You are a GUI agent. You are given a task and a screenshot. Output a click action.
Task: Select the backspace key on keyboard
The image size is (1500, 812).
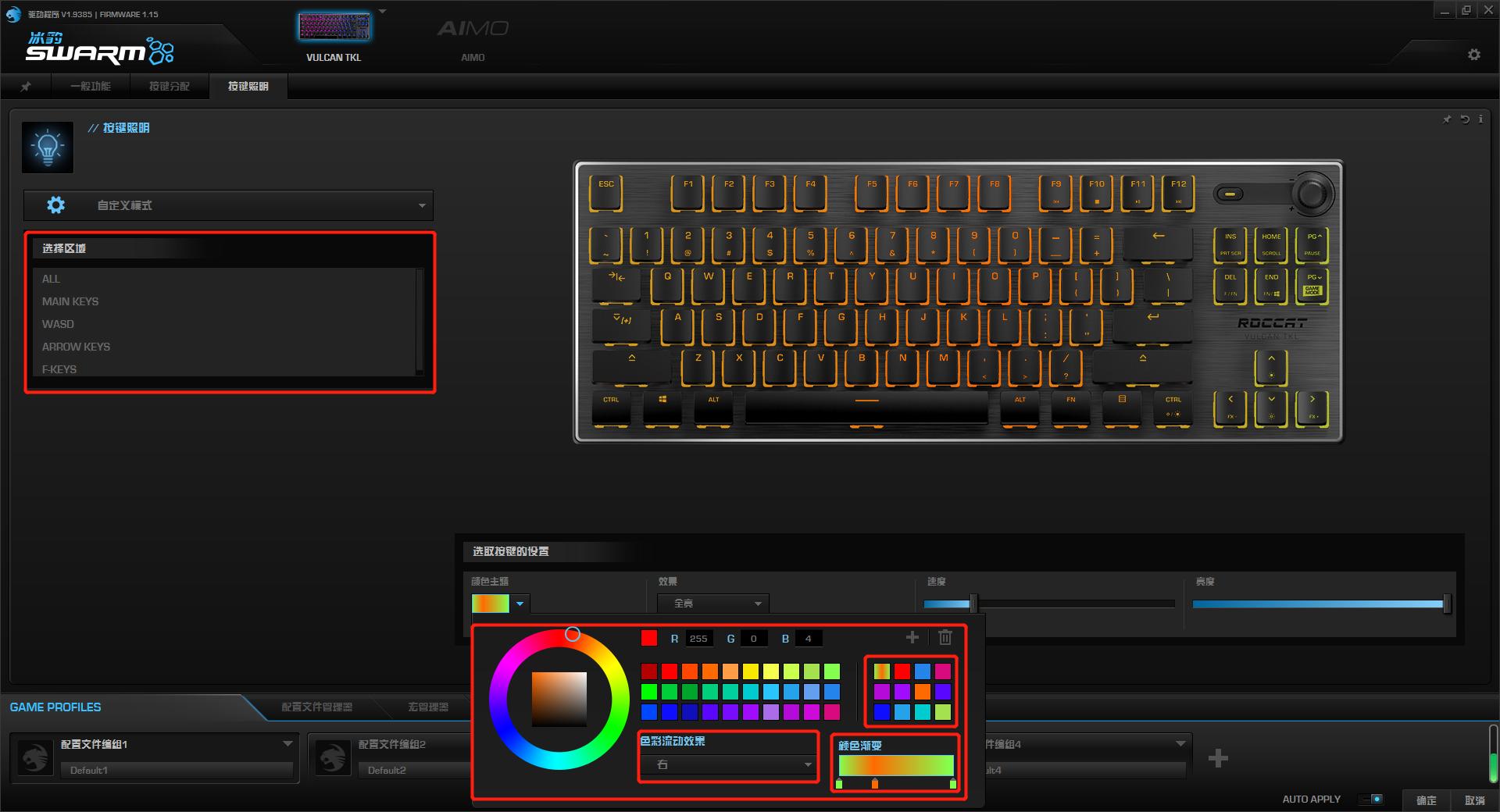point(1158,244)
